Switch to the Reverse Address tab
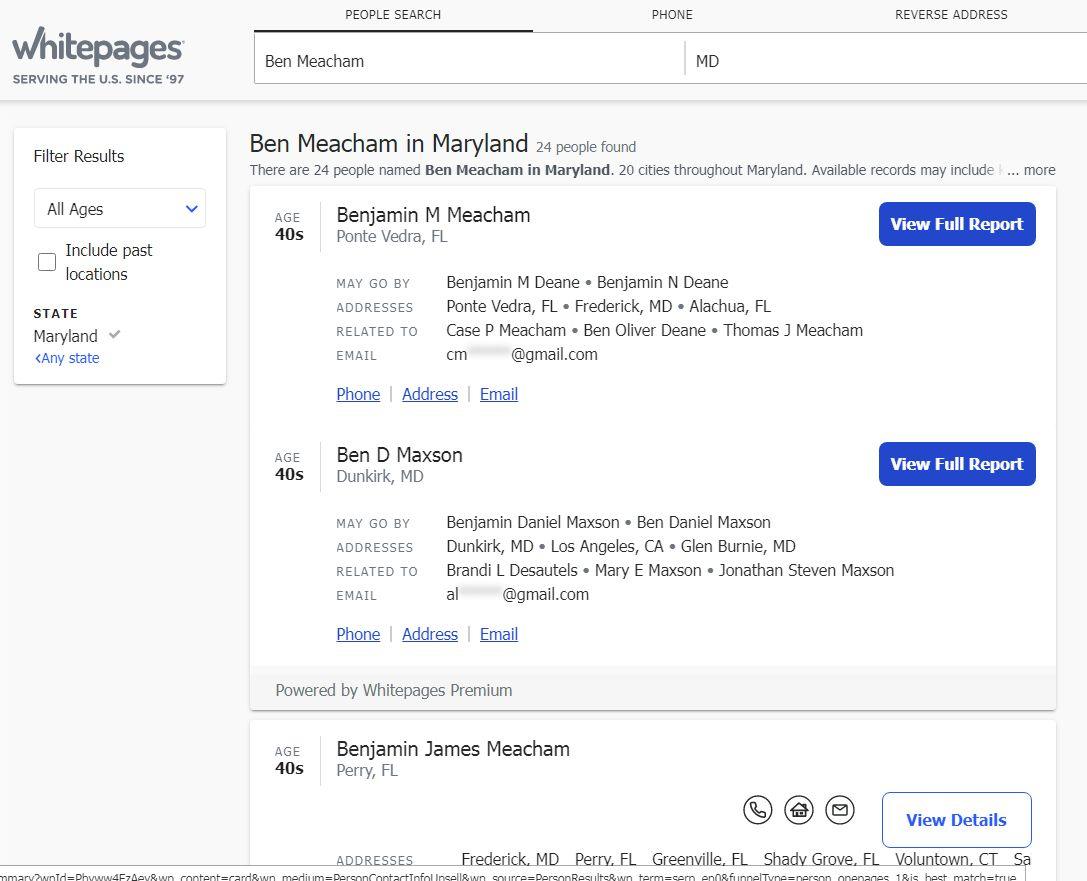Screen dimensions: 1087x881 [951, 15]
